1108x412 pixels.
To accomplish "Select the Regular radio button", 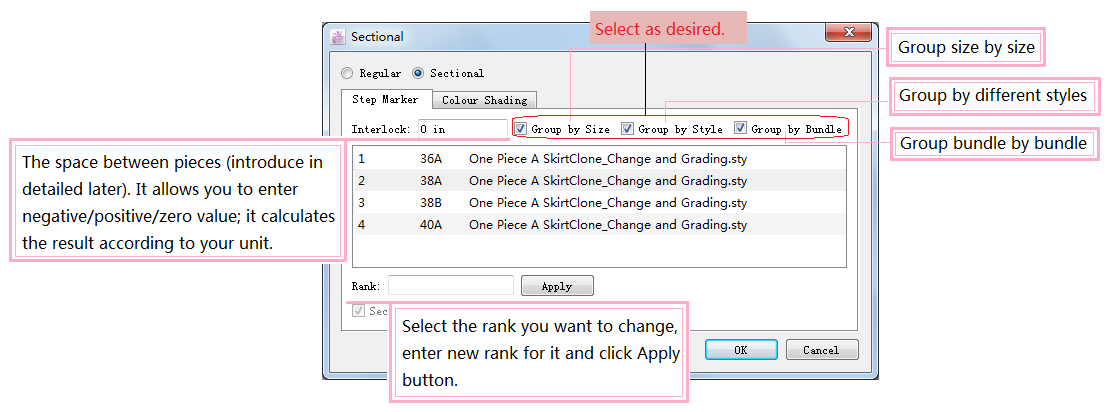I will coord(347,73).
